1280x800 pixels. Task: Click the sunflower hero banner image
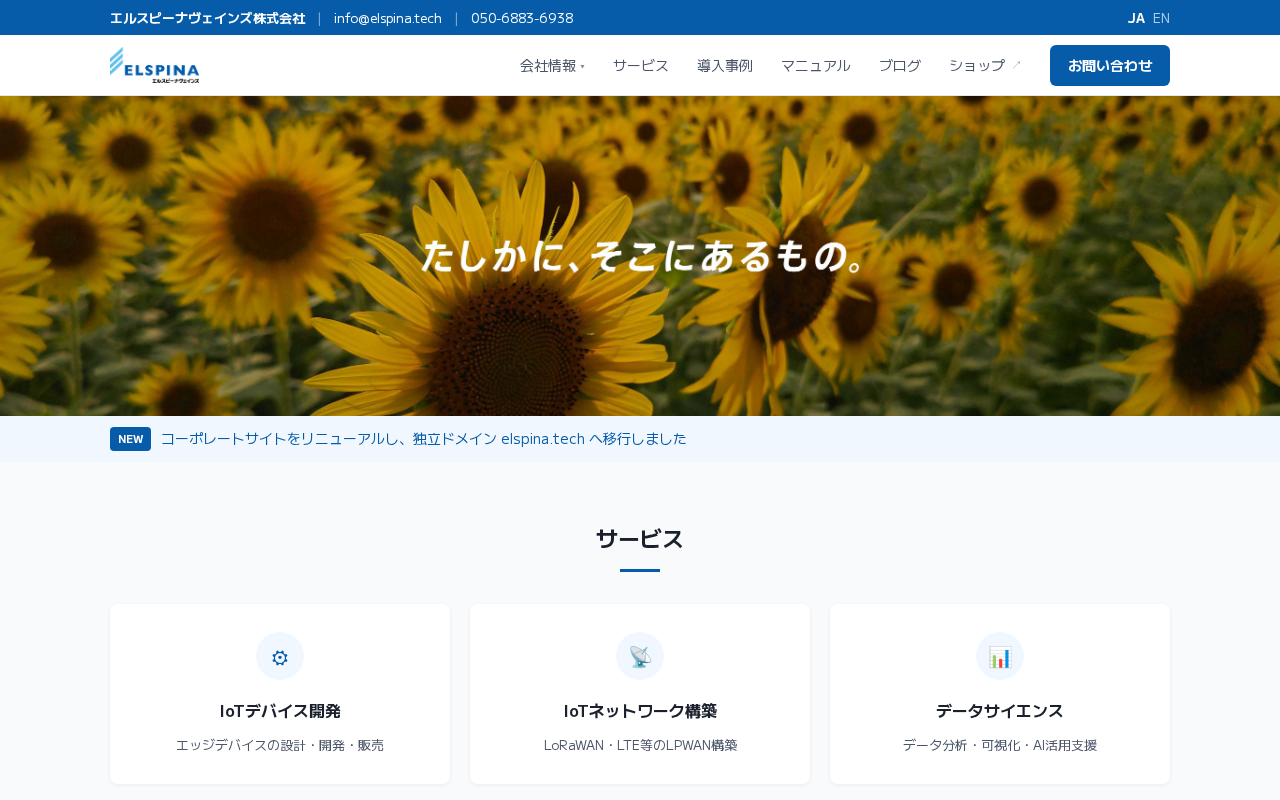pyautogui.click(x=640, y=256)
